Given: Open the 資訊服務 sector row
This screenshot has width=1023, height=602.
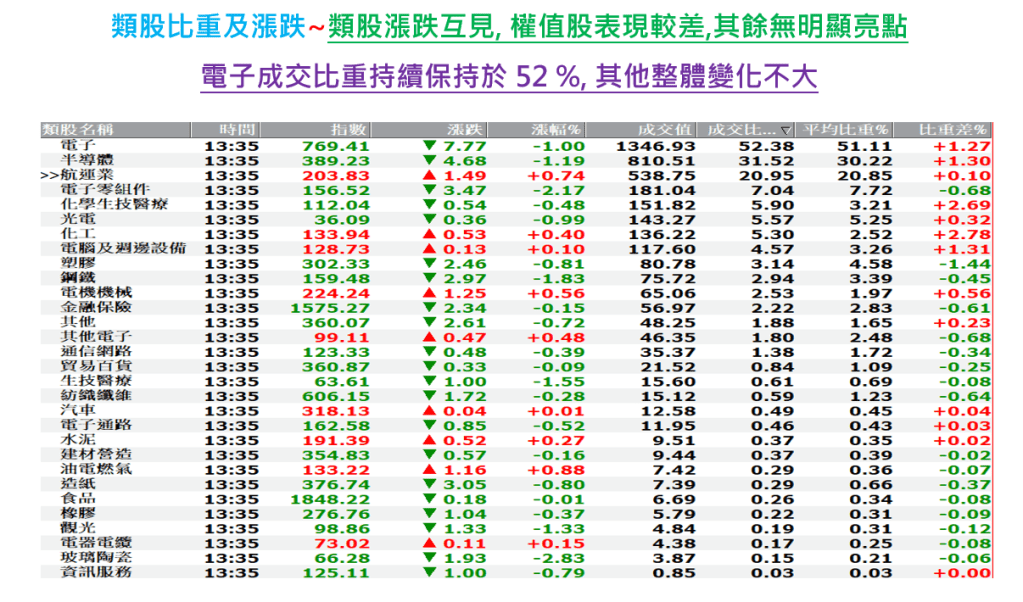Looking at the screenshot, I should pos(95,572).
